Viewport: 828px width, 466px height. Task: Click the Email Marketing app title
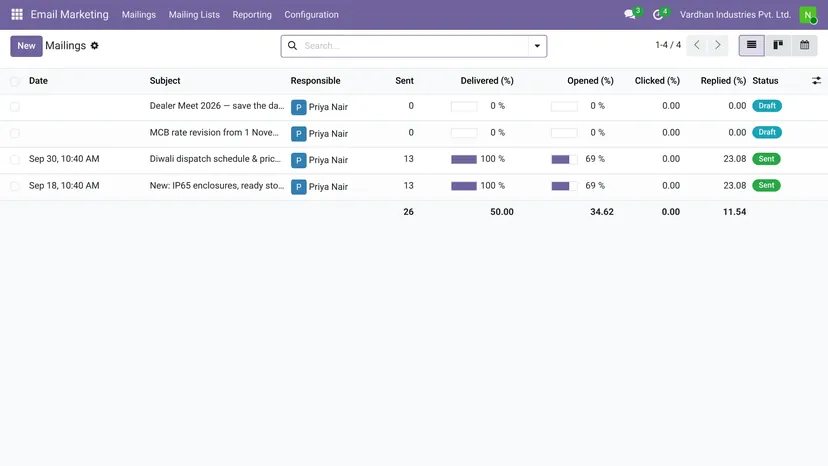(69, 14)
